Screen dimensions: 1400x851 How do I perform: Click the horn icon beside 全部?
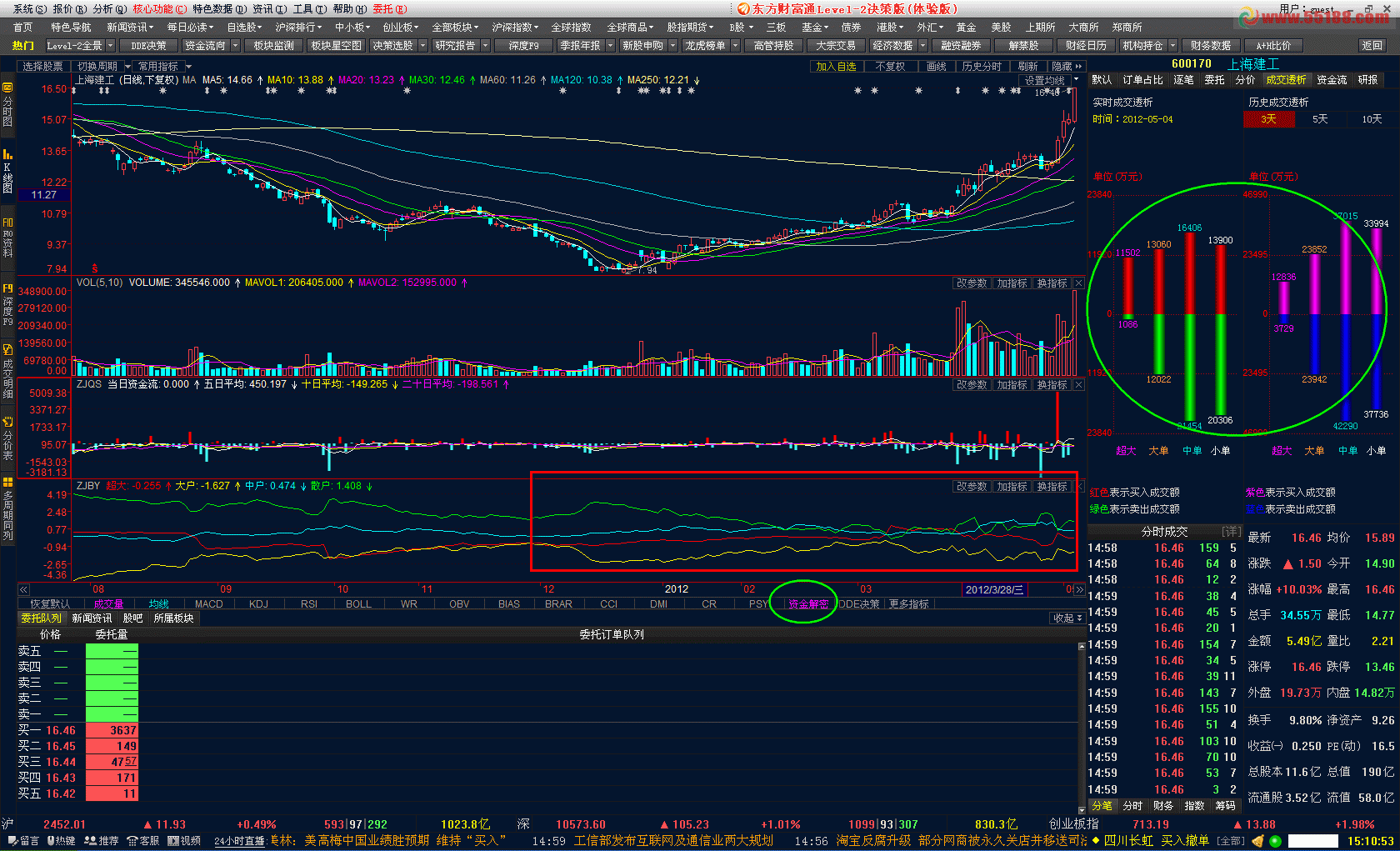(1257, 842)
